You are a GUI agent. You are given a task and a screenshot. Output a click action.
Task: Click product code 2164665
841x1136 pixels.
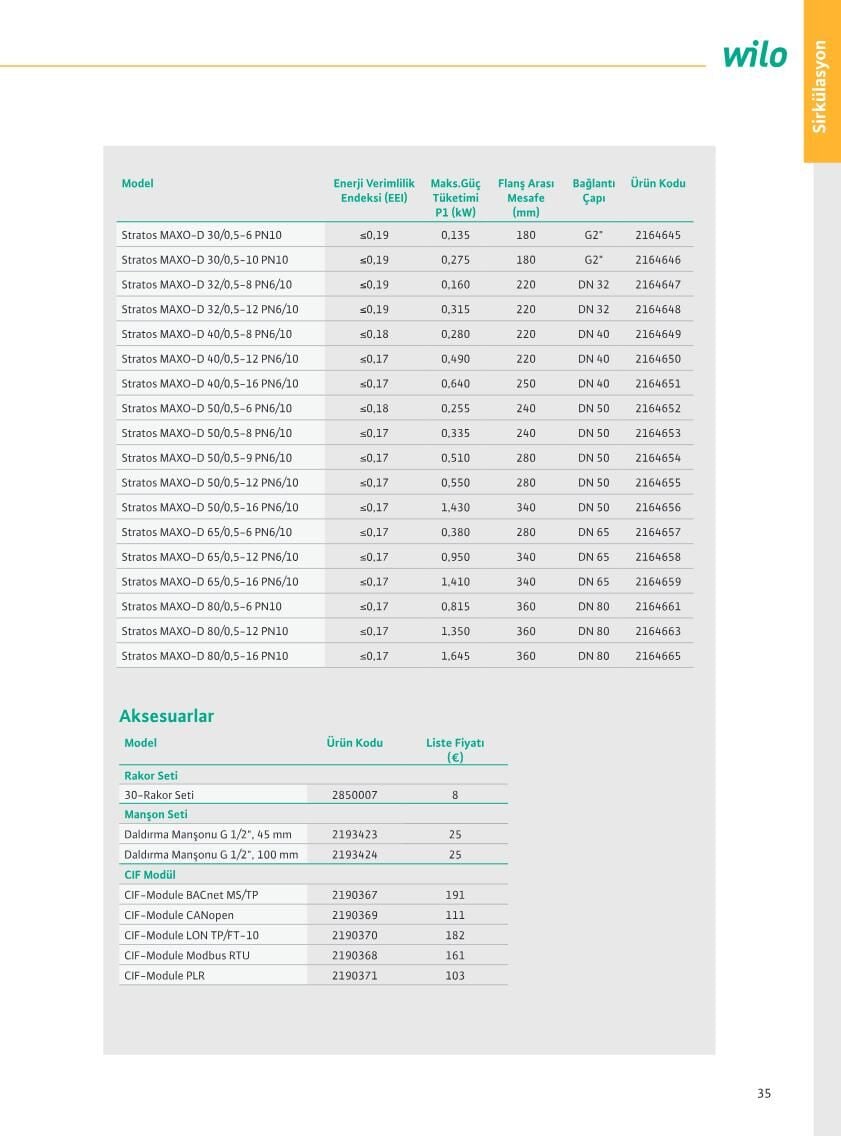pyautogui.click(x=658, y=656)
